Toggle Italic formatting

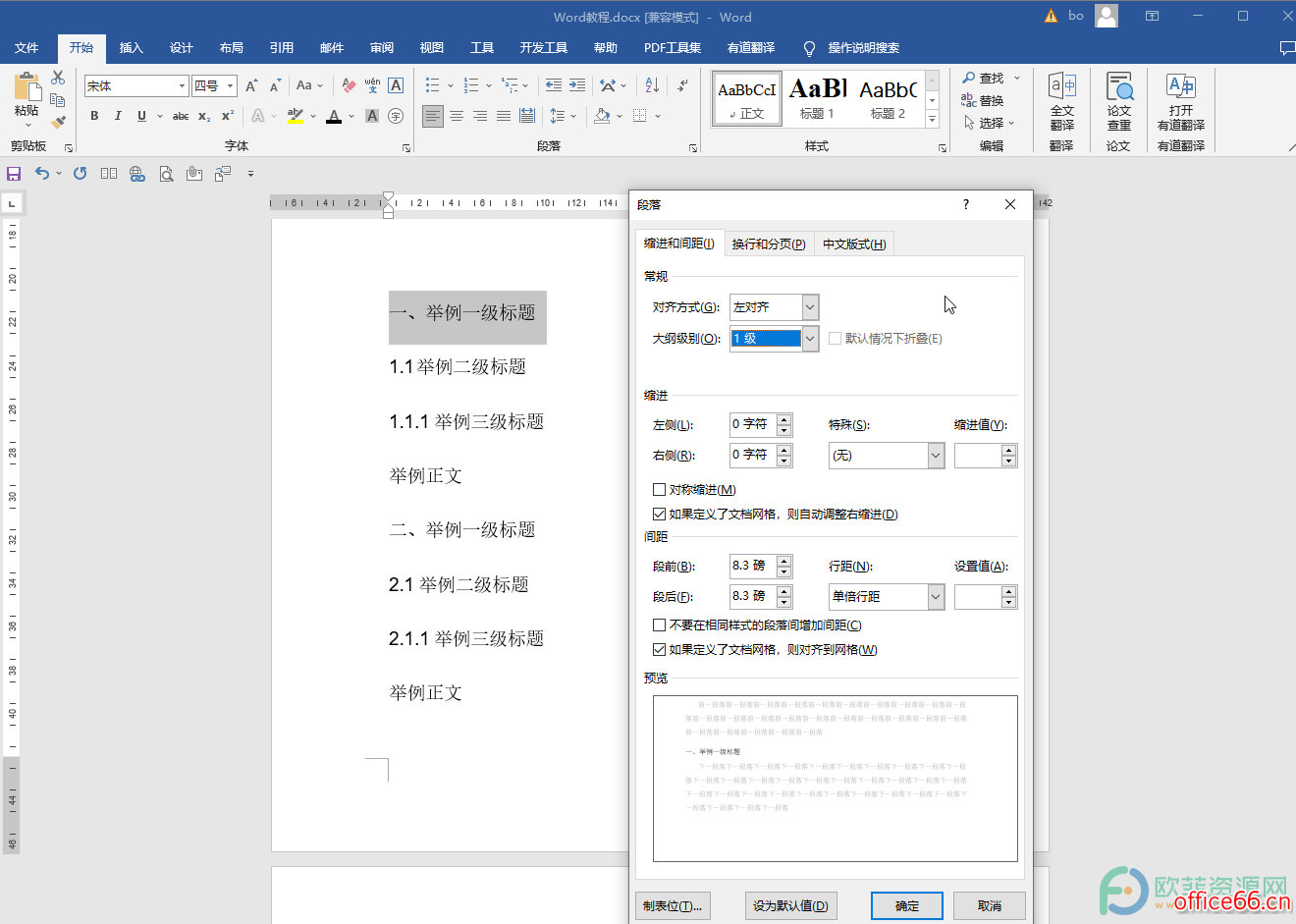coord(118,116)
